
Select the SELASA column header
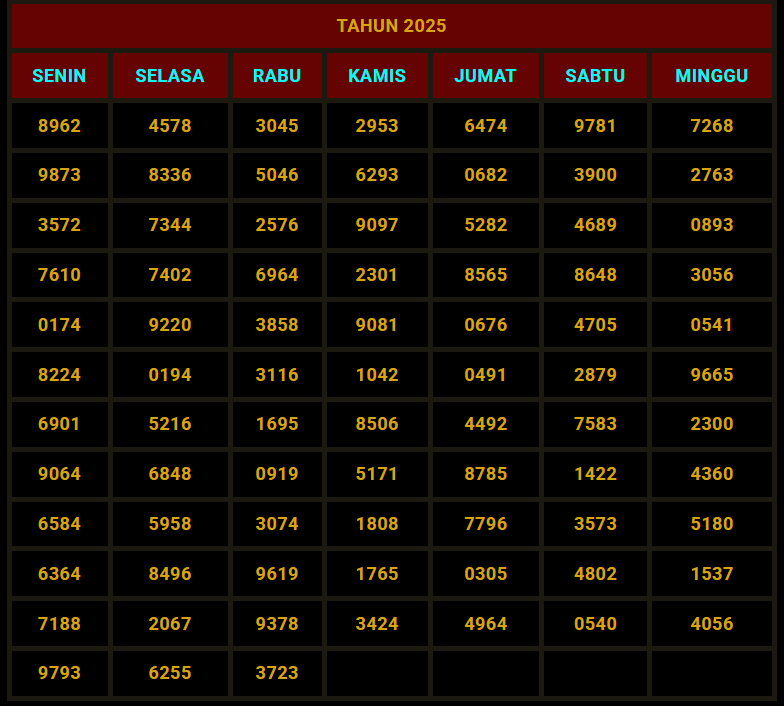point(170,76)
